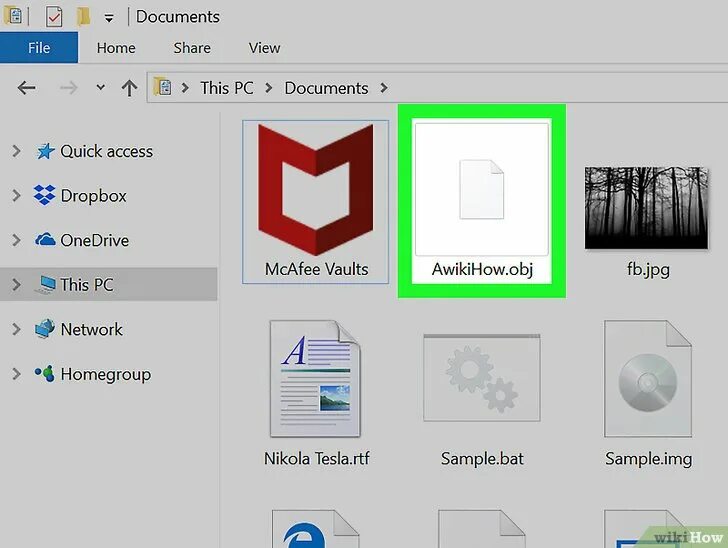Expand the OneDrive tree node
The image size is (728, 548).
(16, 240)
